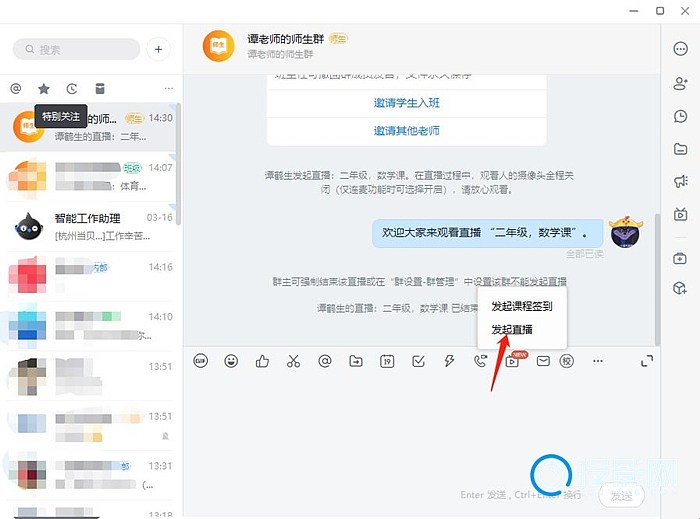Click the live broadcast icon with NEW badge
Viewport: 700px width, 519px height.
point(512,361)
